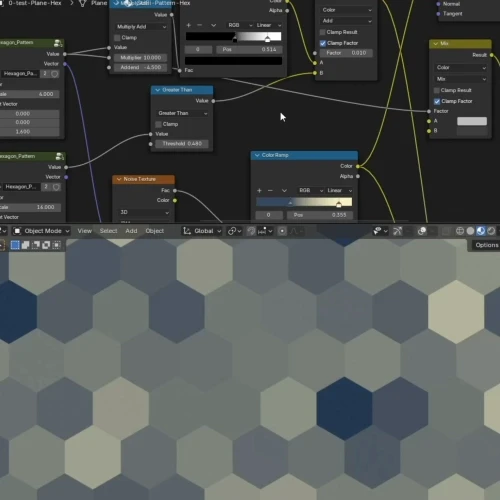Collapse the Noise Texture node
This screenshot has width=500, height=500.
[119, 179]
